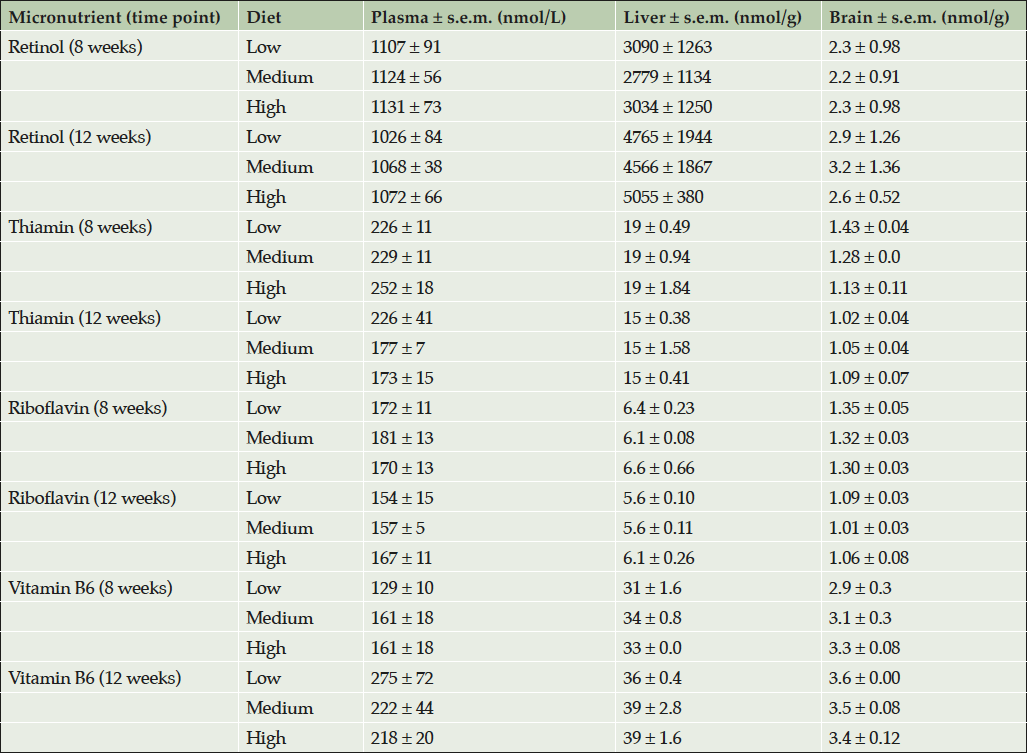The width and height of the screenshot is (1027, 753).
Task: Click the Retinol (12 weeks) row label
Action: (x=79, y=137)
